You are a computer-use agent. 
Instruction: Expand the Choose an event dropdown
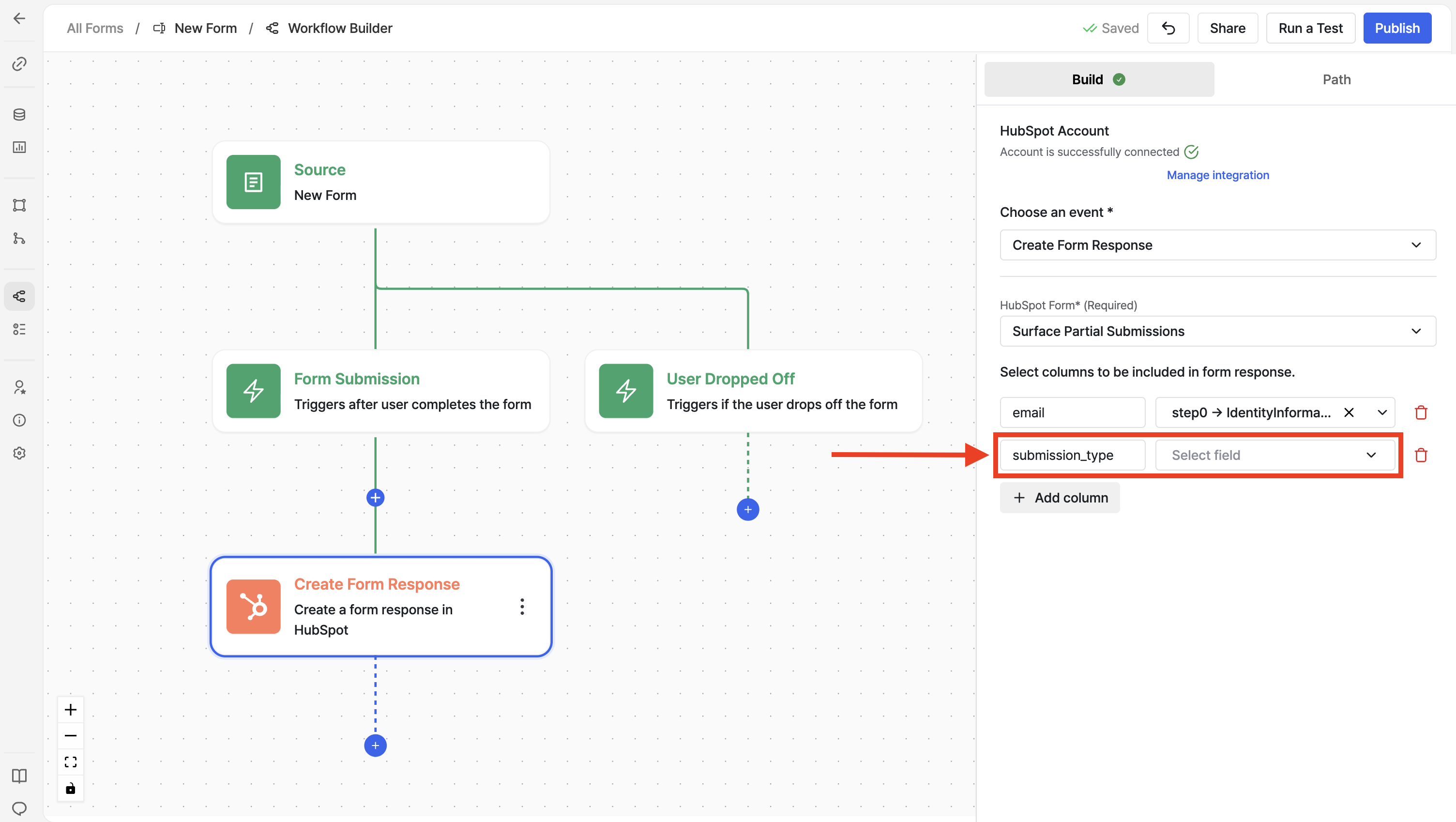(x=1217, y=245)
